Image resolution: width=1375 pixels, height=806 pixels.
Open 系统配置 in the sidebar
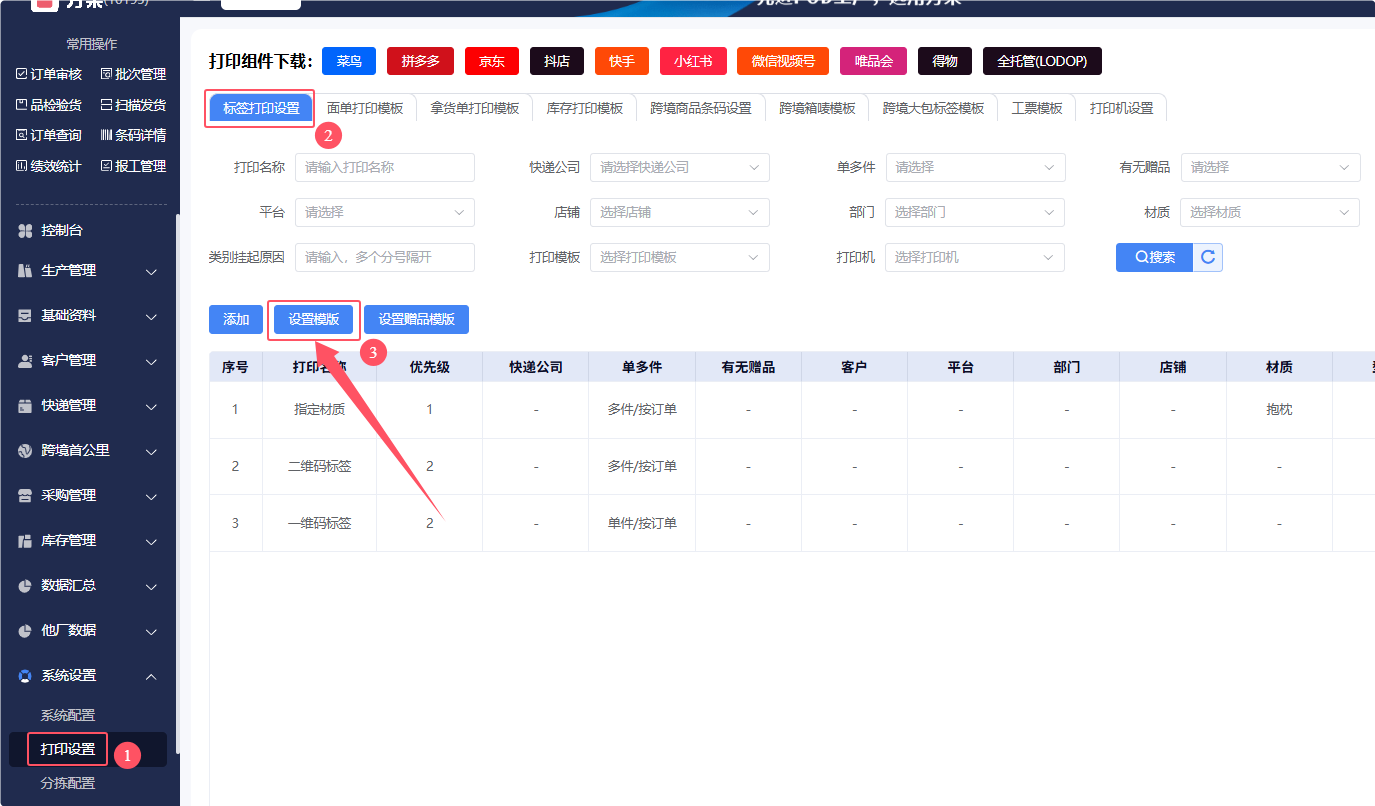coord(68,715)
